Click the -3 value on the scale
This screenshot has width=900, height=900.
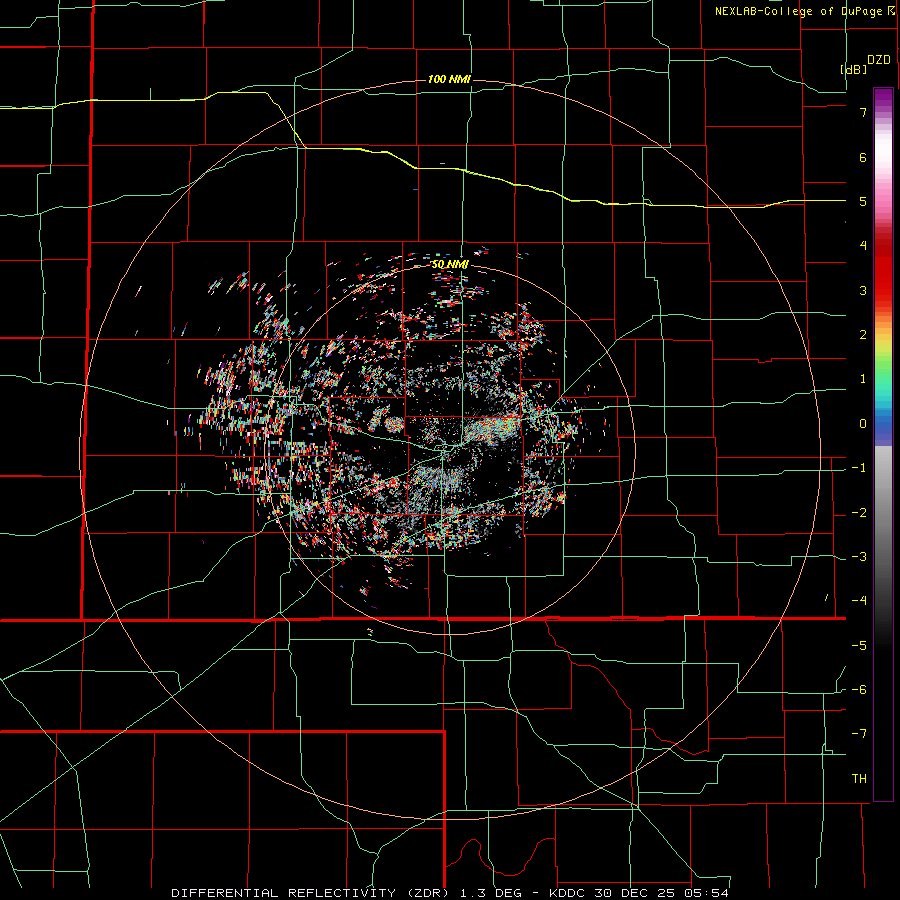tap(859, 557)
